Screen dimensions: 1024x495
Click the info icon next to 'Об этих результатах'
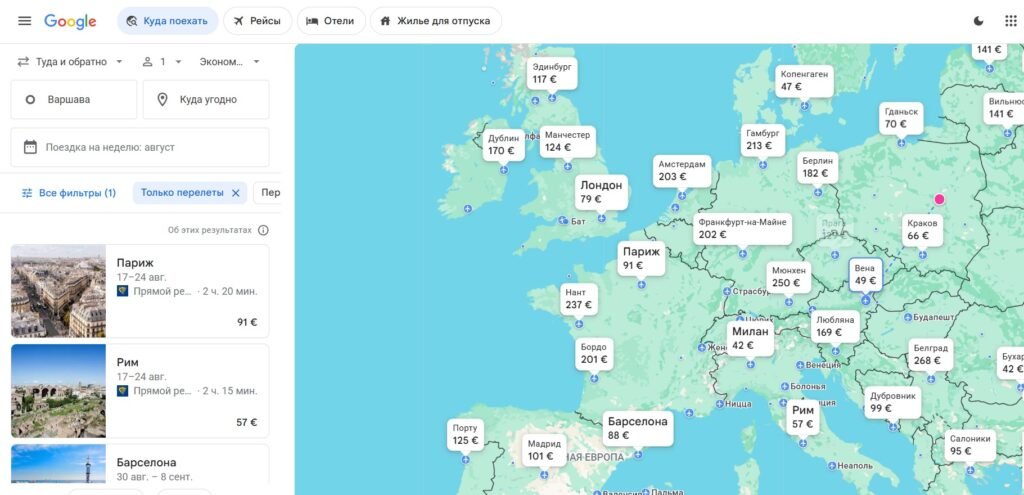click(x=263, y=230)
